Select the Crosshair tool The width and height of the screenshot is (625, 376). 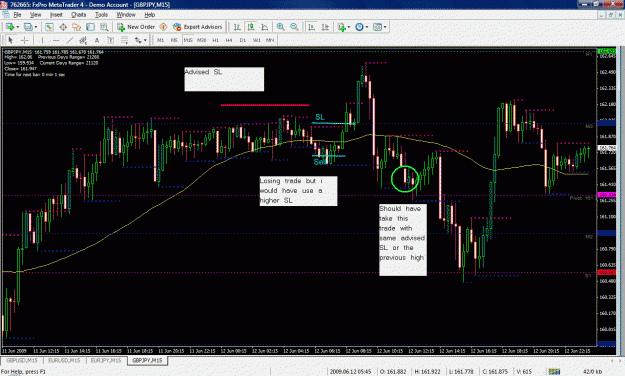click(x=25, y=40)
